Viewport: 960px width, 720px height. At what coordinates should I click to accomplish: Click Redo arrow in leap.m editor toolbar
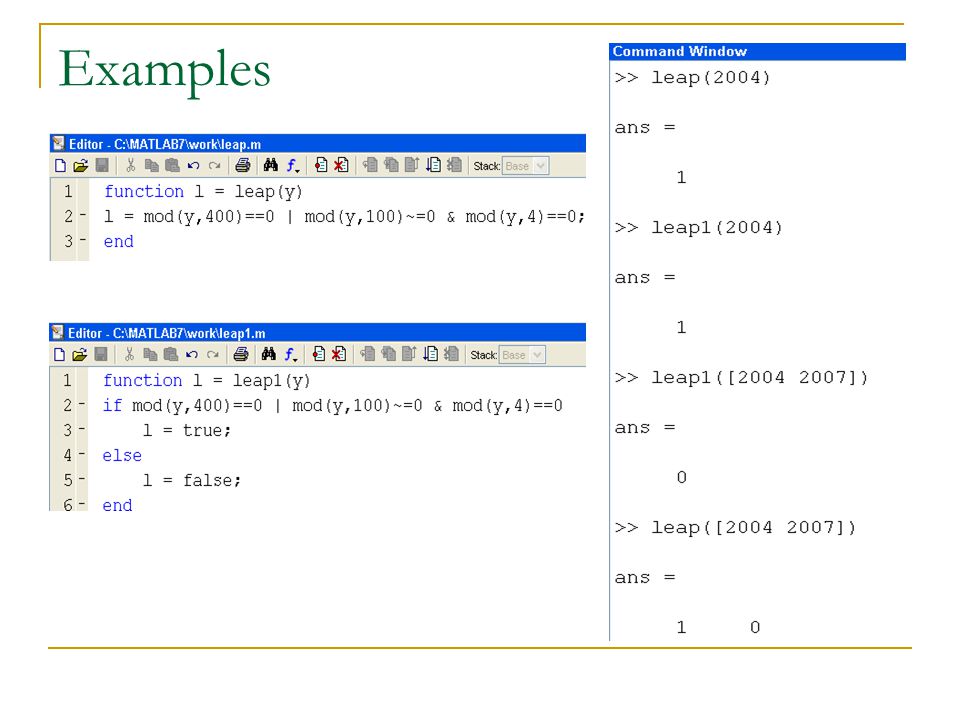pyautogui.click(x=214, y=165)
